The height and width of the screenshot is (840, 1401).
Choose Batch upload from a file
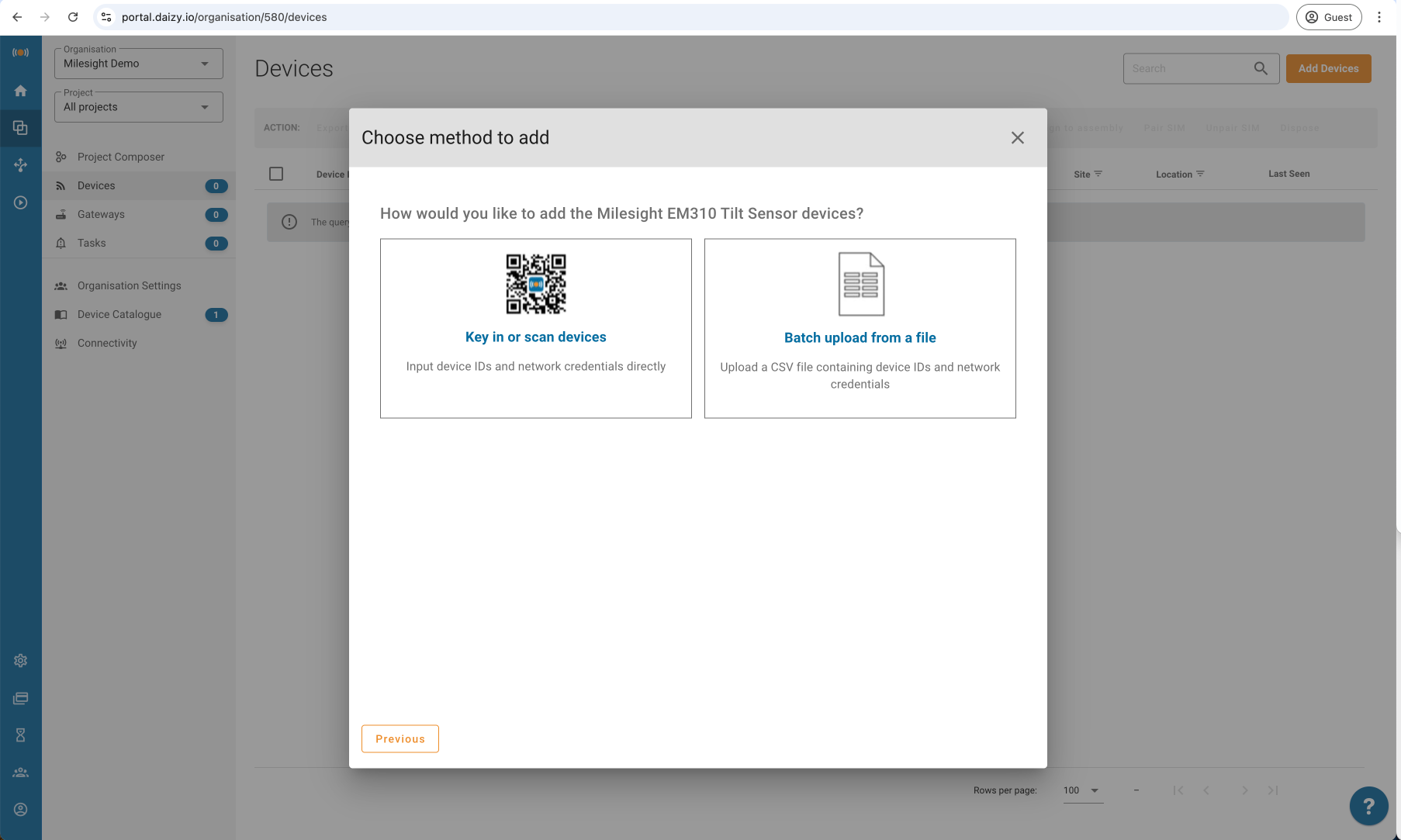860,328
